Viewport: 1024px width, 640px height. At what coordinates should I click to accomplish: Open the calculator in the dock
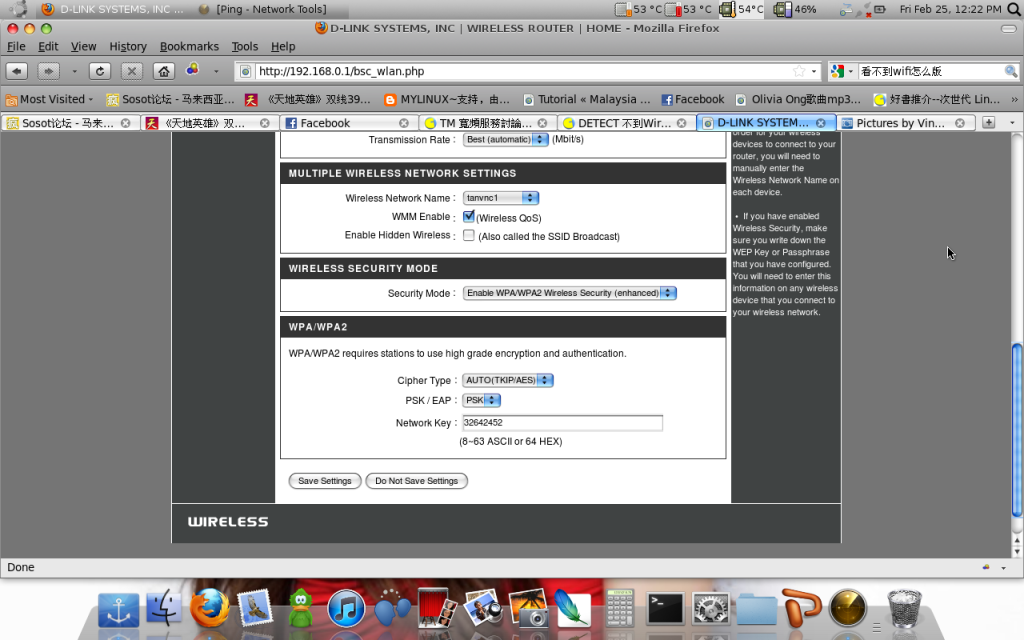(x=621, y=608)
